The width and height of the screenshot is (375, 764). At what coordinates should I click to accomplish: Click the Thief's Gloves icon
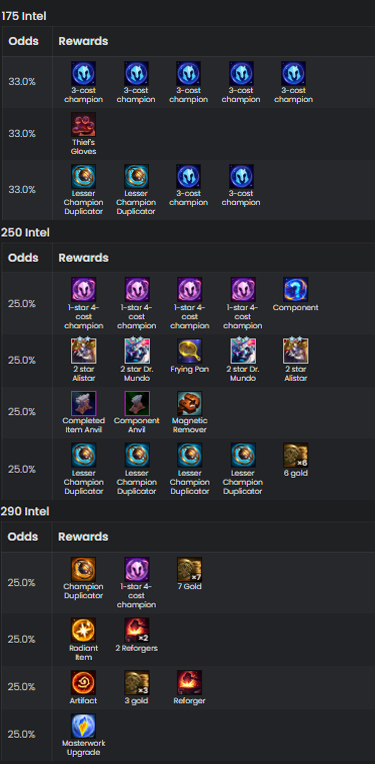(83, 124)
